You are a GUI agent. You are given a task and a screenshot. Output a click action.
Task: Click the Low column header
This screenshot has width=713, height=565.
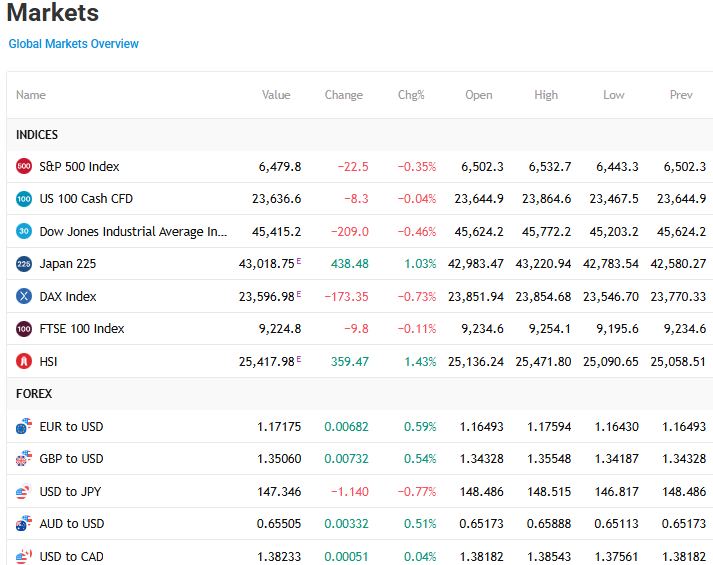614,95
